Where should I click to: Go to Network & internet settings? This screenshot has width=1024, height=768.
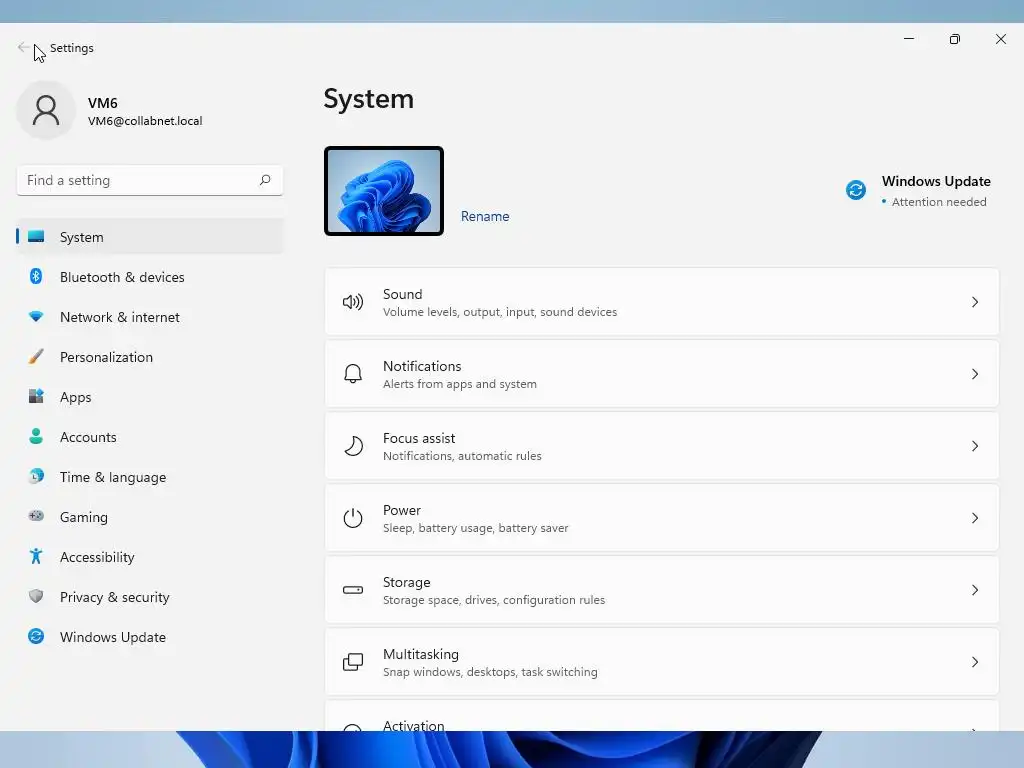[x=150, y=317]
